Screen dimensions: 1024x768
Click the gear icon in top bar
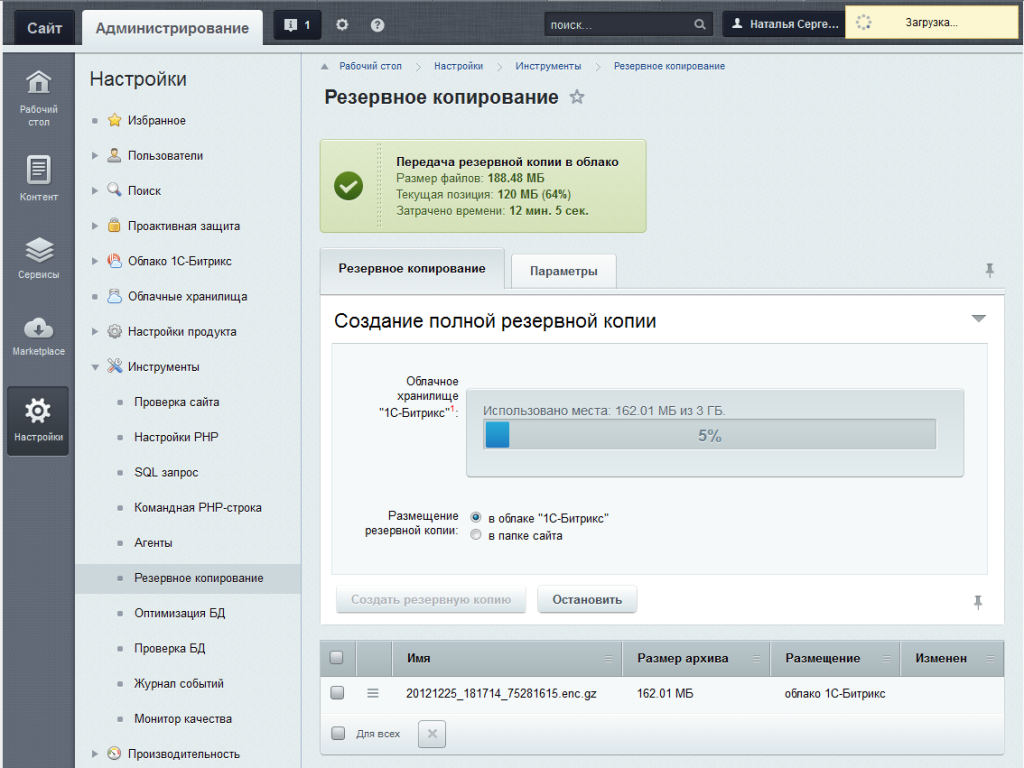tap(342, 25)
